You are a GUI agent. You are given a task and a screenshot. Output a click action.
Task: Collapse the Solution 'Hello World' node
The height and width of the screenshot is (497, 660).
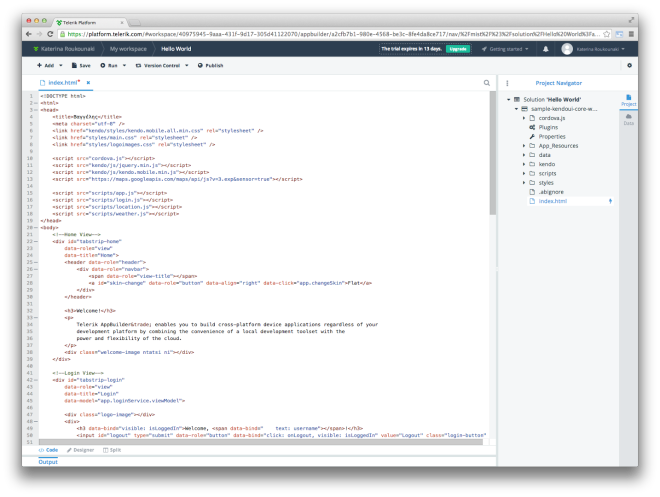click(508, 99)
